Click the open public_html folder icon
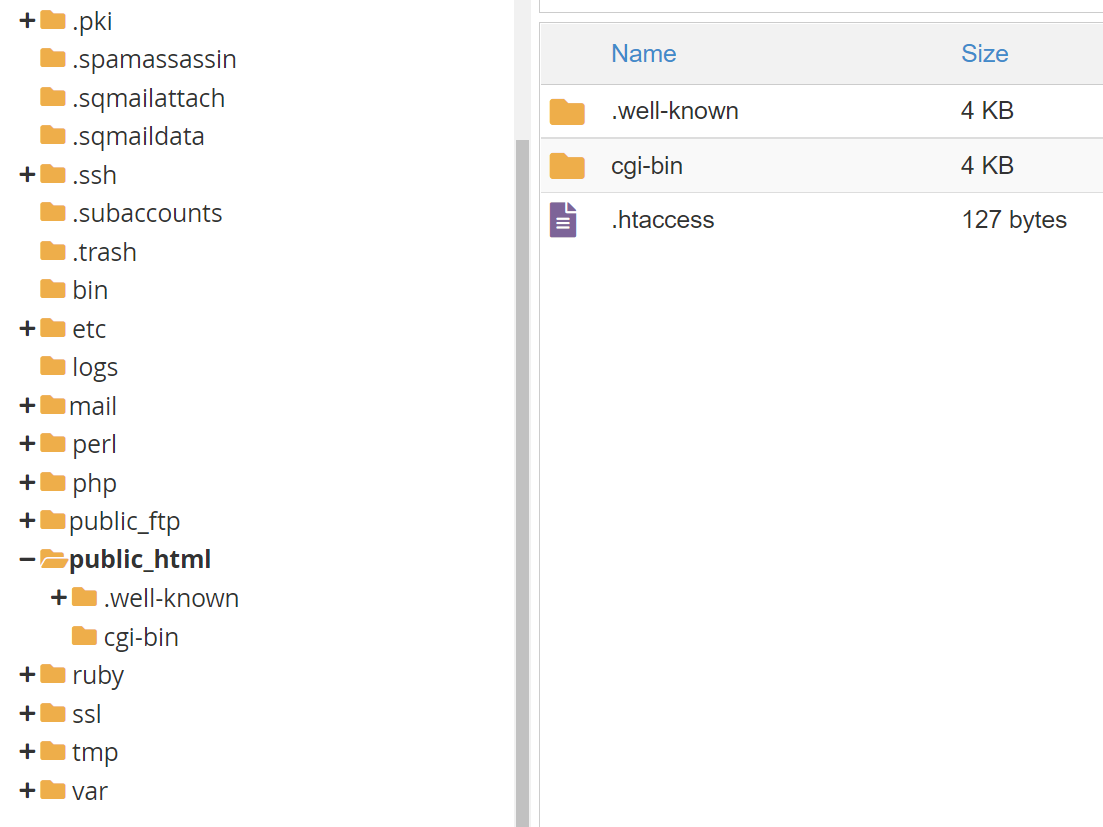The width and height of the screenshot is (1103, 827). [x=53, y=560]
